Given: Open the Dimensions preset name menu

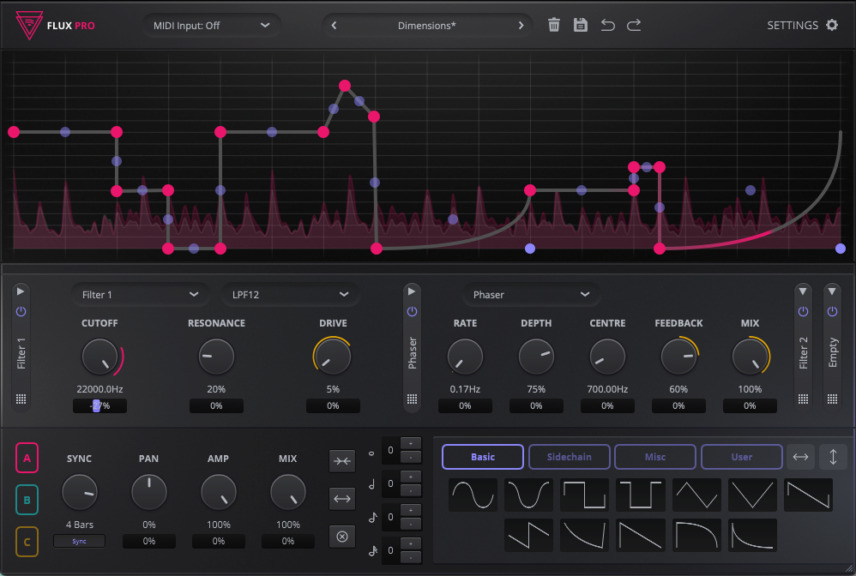Looking at the screenshot, I should coord(427,26).
